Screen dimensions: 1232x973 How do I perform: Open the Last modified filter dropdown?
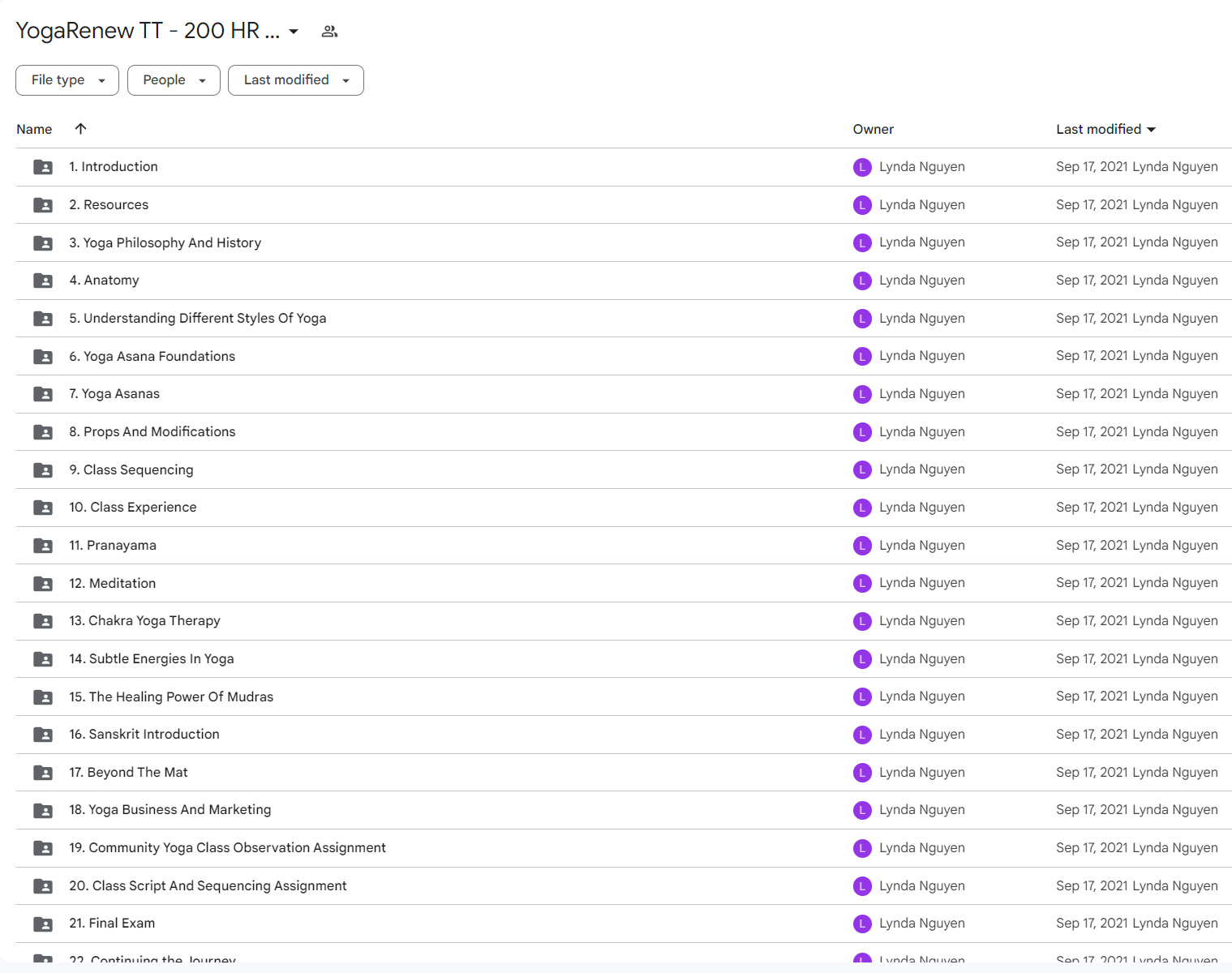tap(296, 80)
